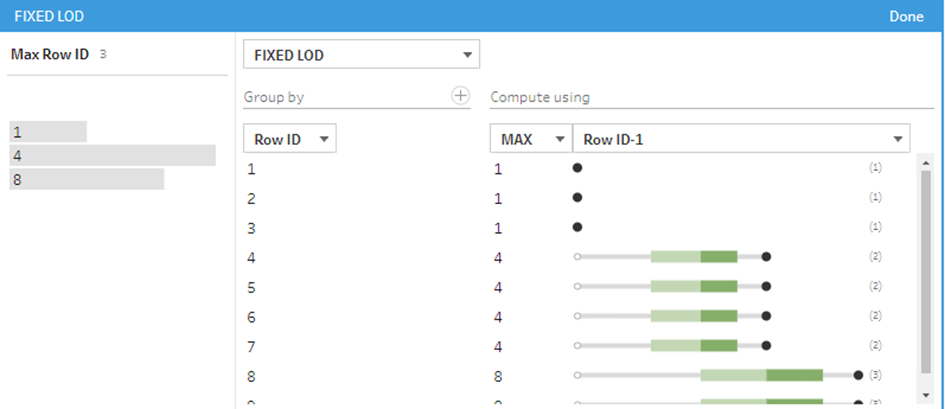Click the (3) count indicator for row 8

coord(875,375)
